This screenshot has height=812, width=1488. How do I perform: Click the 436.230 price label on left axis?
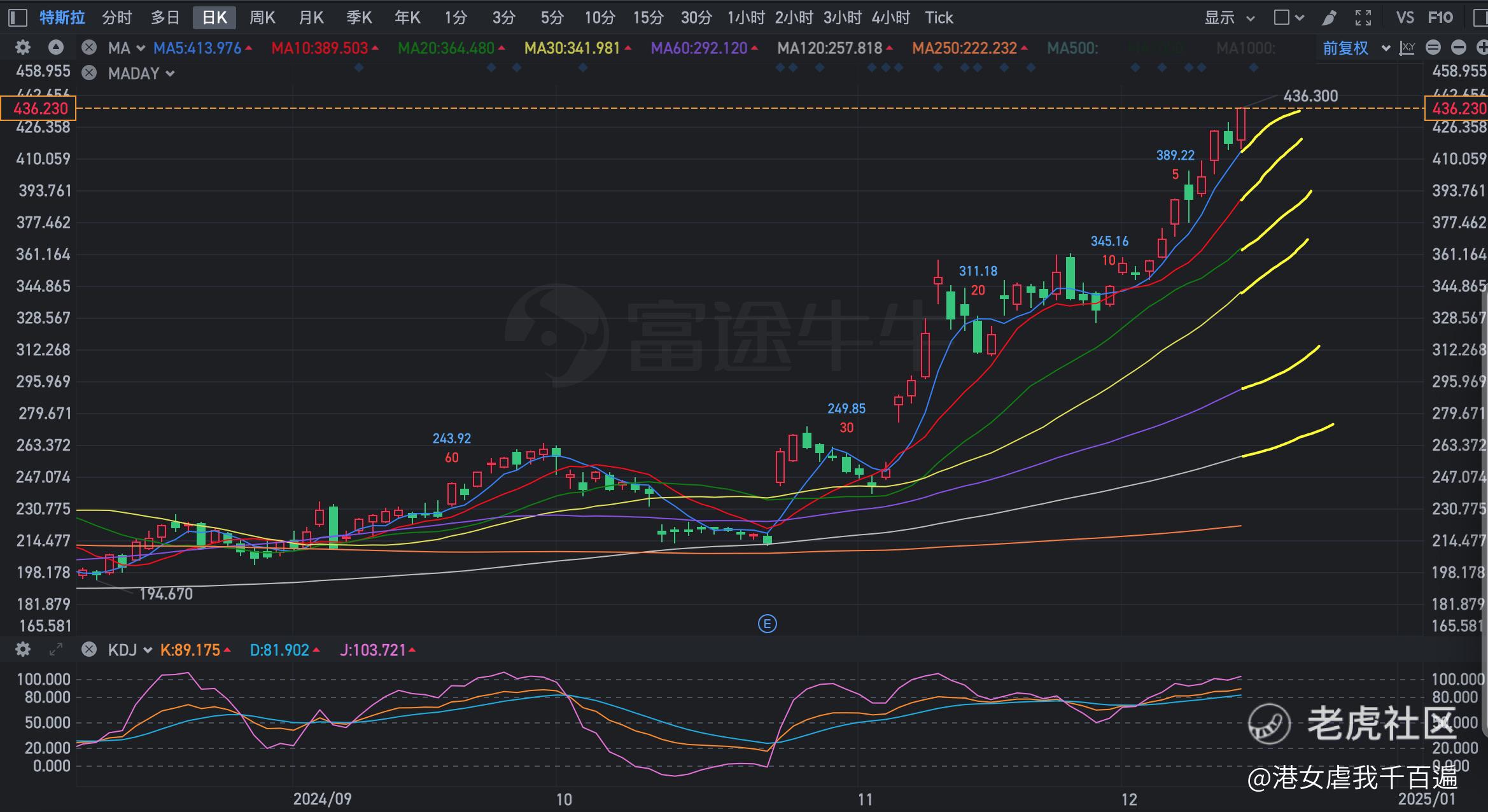point(38,108)
